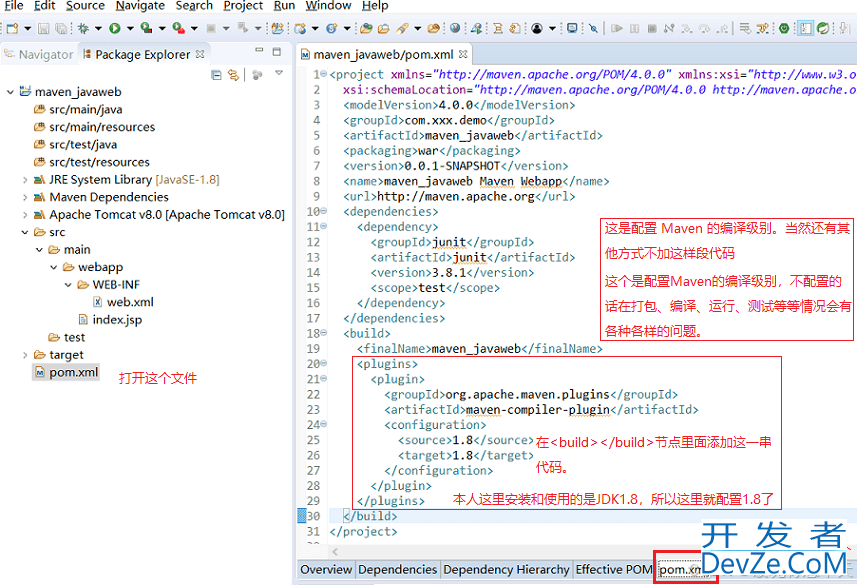Screen dimensions: 857x585
Task: Expand the target folder node
Action: (25, 355)
